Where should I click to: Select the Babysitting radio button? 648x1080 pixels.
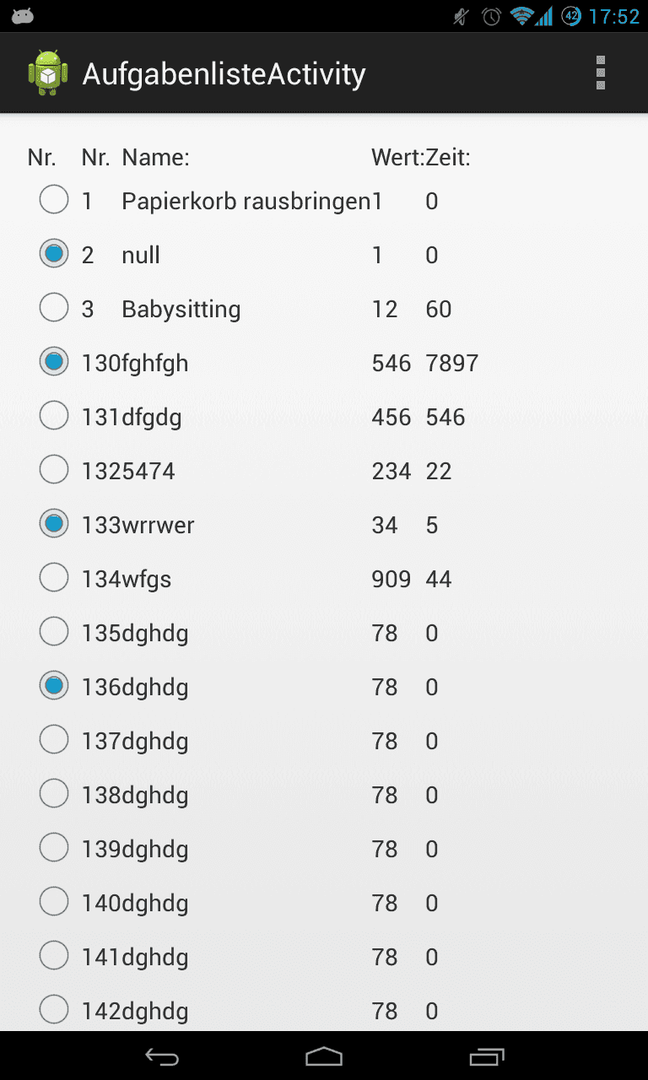pos(54,308)
